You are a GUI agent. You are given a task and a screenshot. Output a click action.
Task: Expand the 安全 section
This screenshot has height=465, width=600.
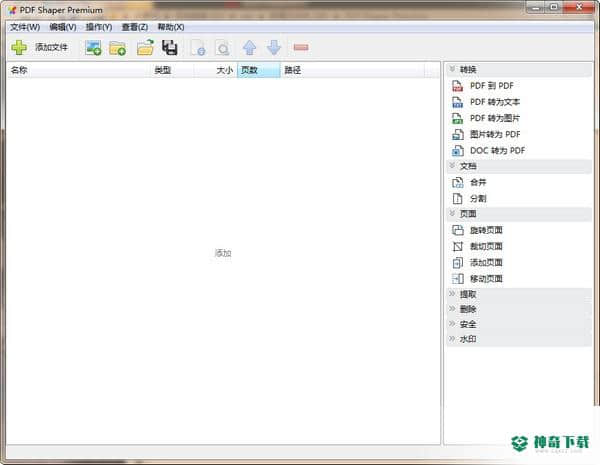[518, 324]
